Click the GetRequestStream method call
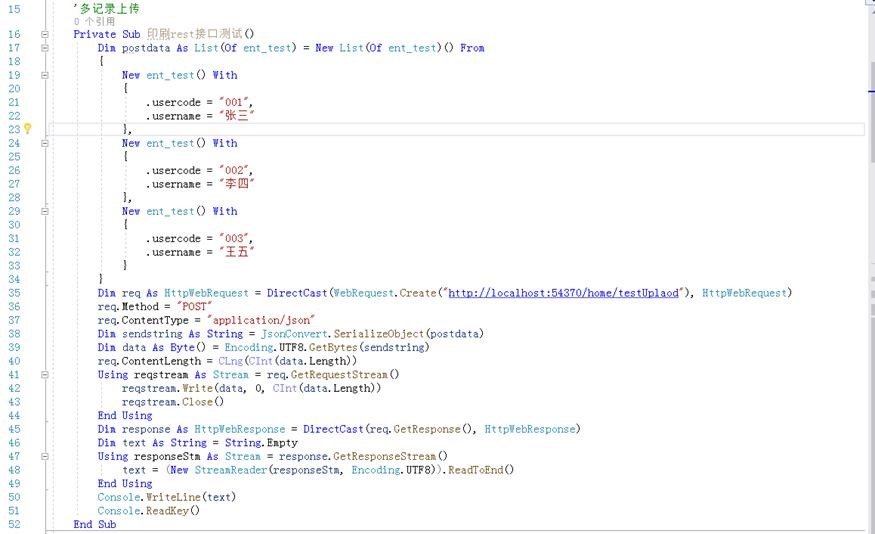 click(339, 374)
